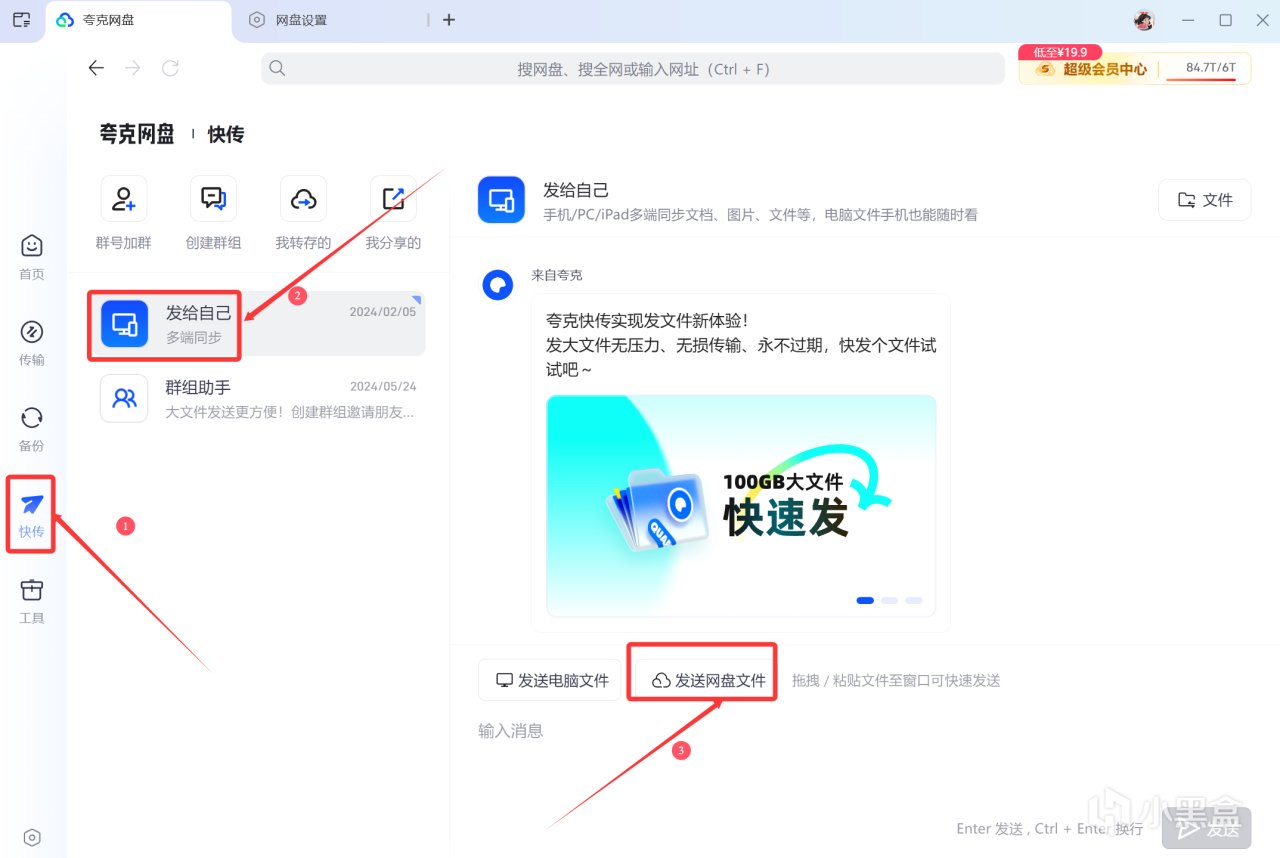Refresh the page with reload icon

coord(171,68)
